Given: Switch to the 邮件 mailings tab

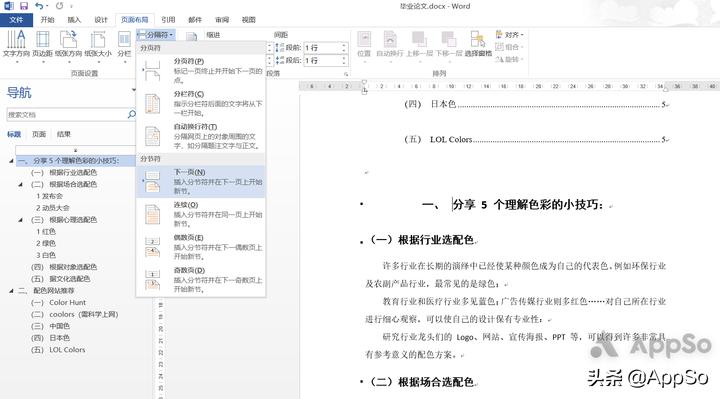Looking at the screenshot, I should click(x=195, y=20).
